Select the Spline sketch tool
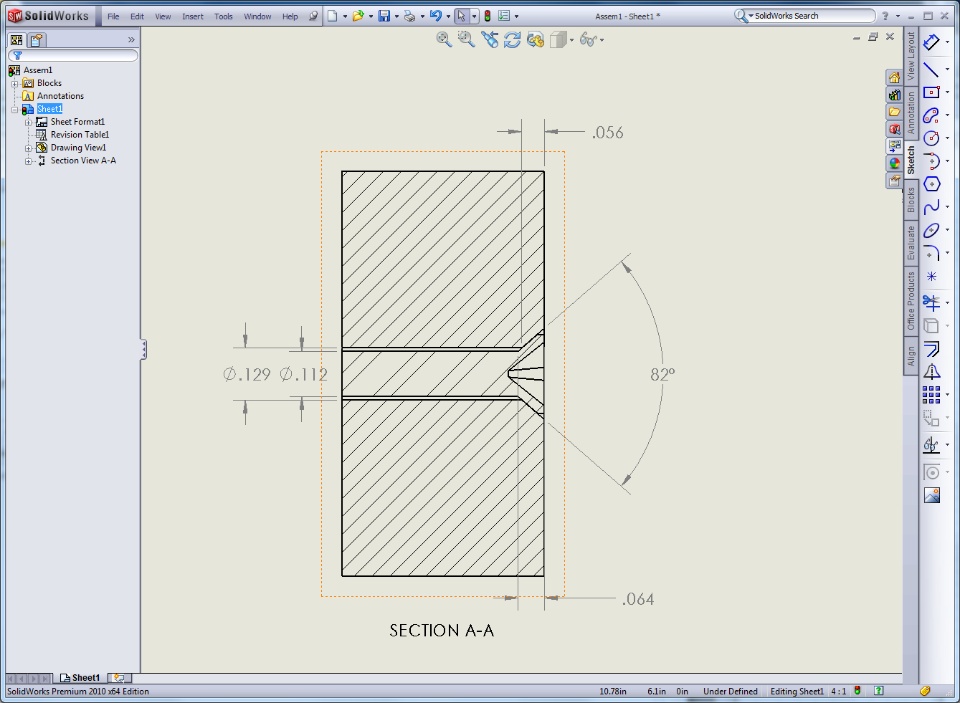 [931, 208]
